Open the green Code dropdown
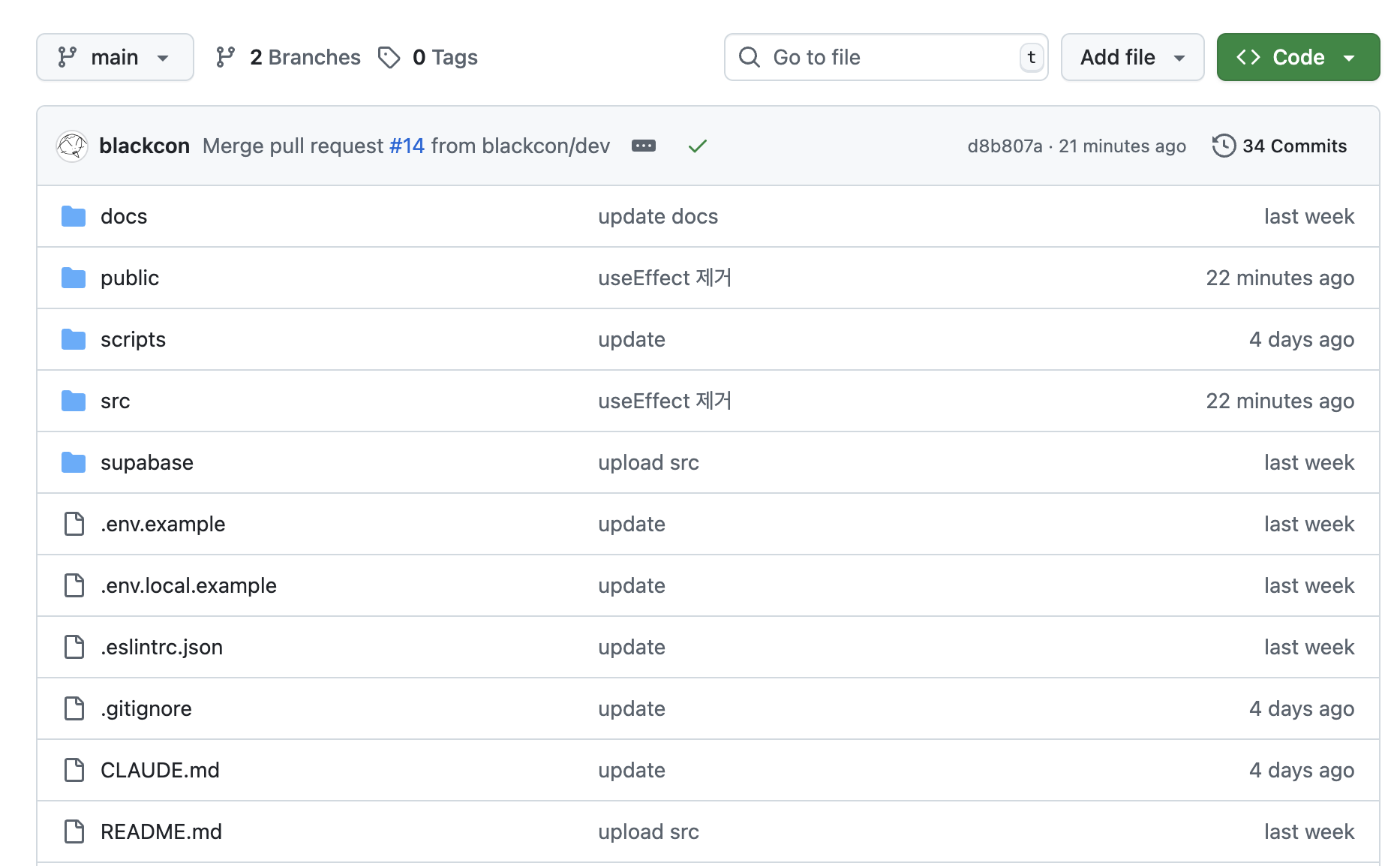 [x=1298, y=57]
